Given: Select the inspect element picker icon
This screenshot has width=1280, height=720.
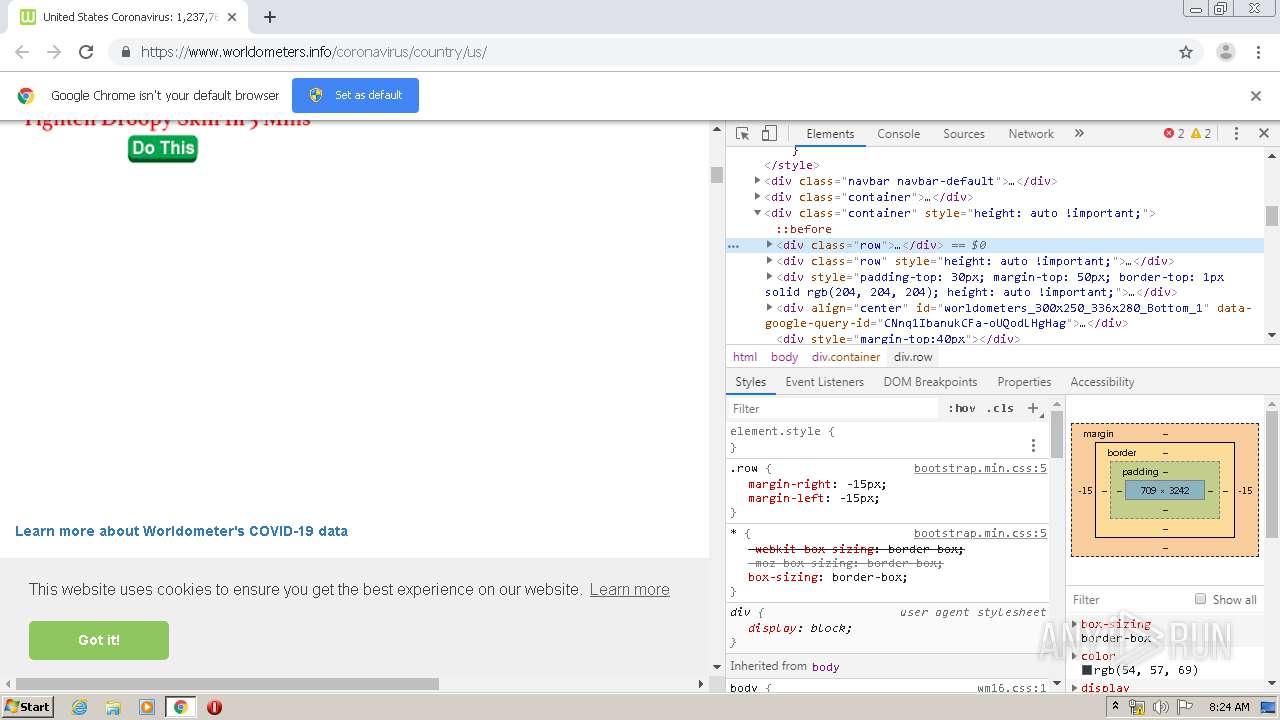Looking at the screenshot, I should tap(742, 133).
